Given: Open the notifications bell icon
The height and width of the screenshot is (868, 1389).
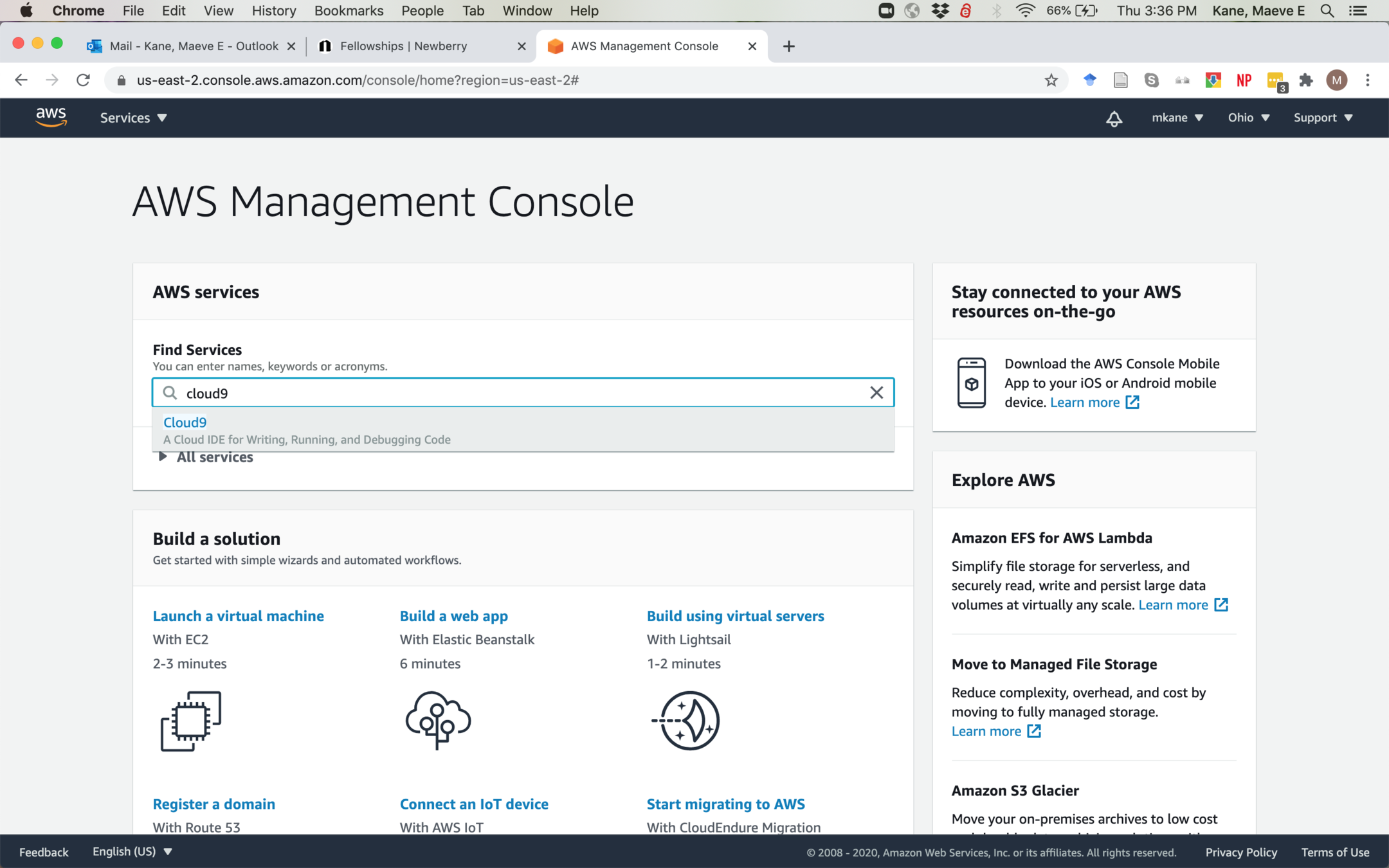Looking at the screenshot, I should (1114, 118).
